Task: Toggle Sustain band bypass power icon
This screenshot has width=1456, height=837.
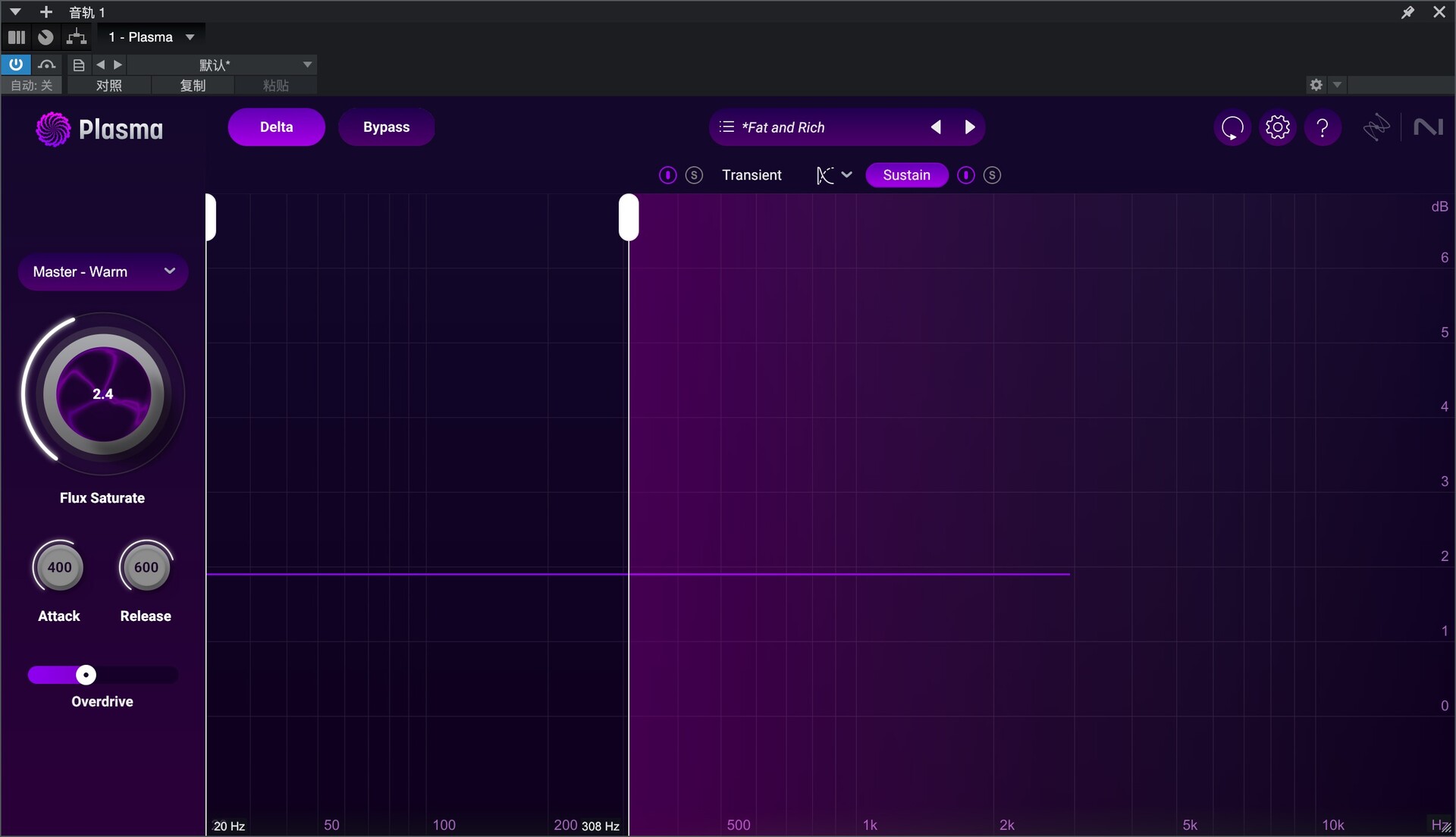Action: pos(965,175)
